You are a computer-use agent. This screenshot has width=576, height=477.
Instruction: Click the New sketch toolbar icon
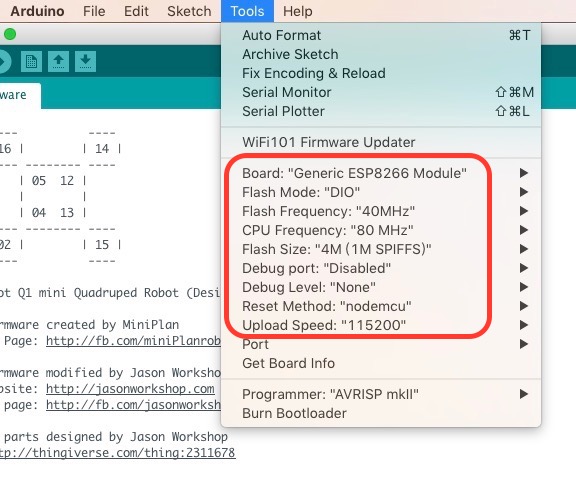31,61
